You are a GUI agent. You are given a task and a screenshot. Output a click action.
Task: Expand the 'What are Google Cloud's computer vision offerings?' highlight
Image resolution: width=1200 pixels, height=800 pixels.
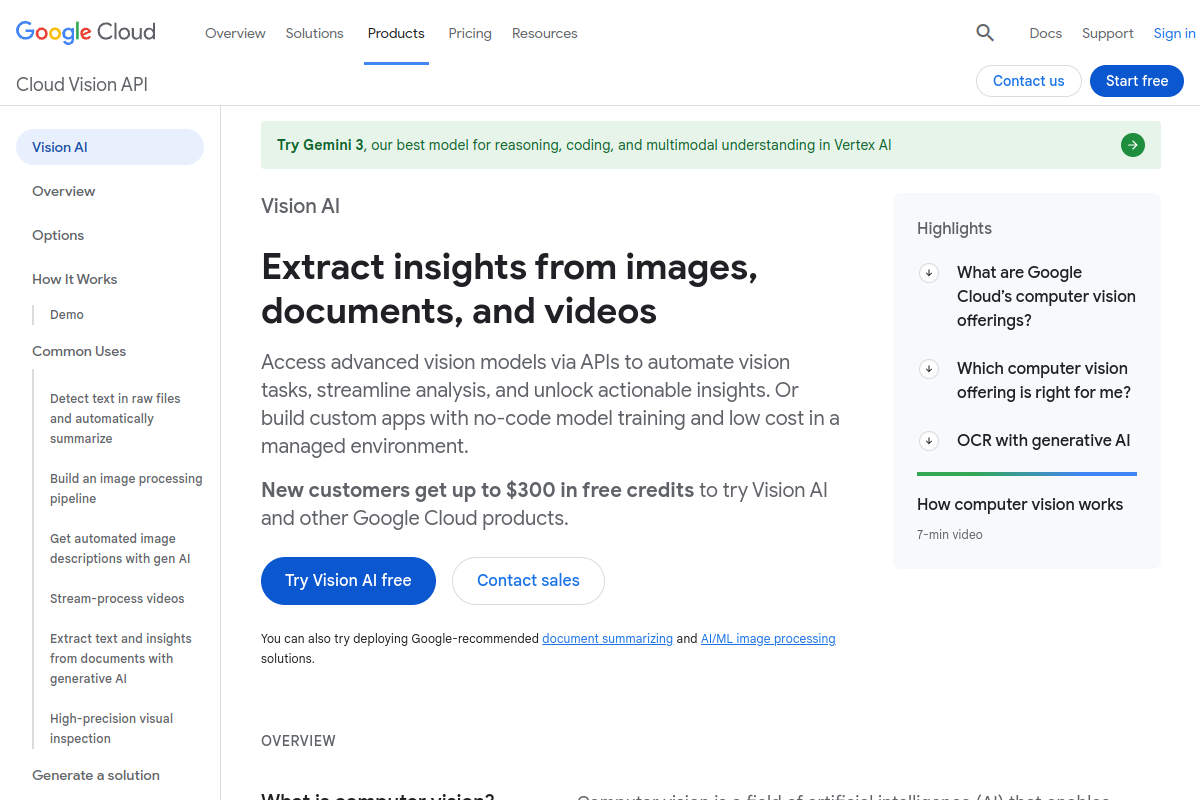[1046, 296]
